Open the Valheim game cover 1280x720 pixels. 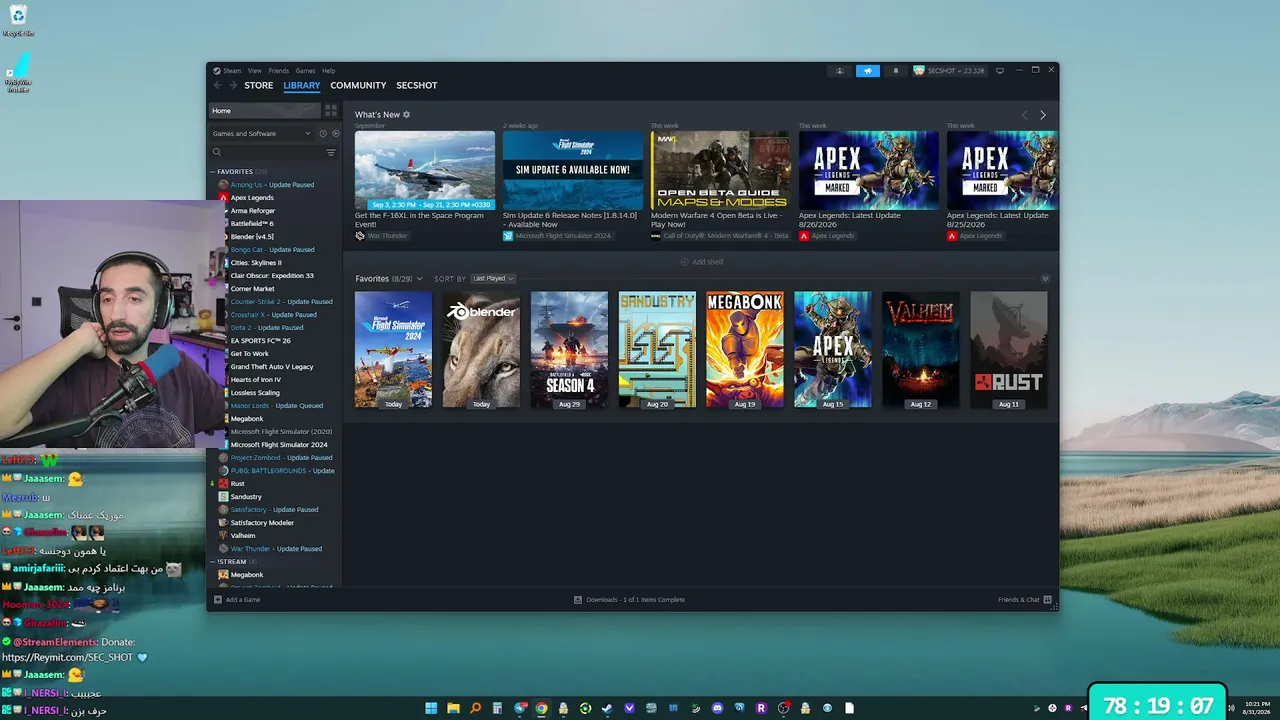coord(921,350)
